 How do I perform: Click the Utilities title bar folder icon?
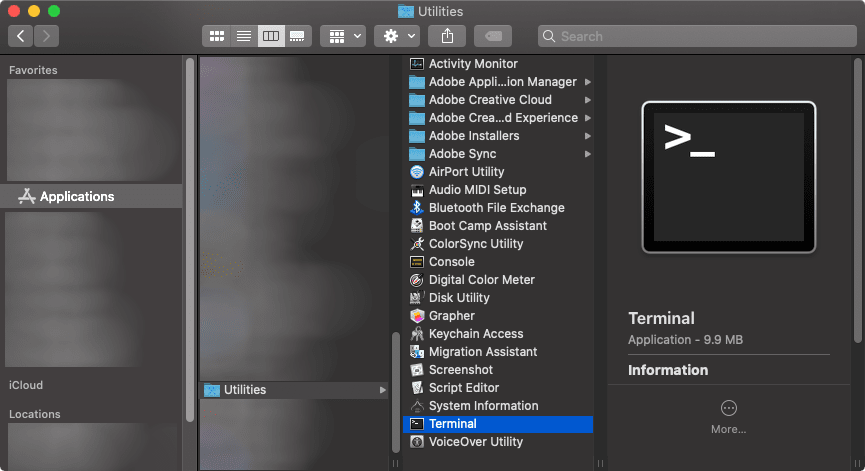point(406,12)
